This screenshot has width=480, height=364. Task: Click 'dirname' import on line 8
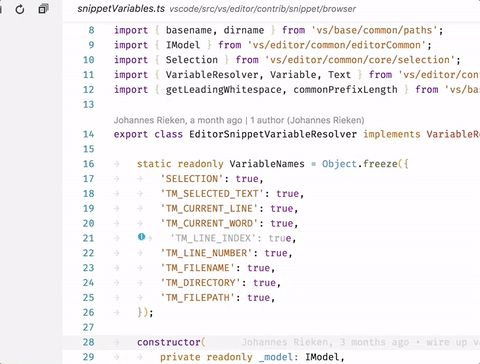(x=244, y=30)
